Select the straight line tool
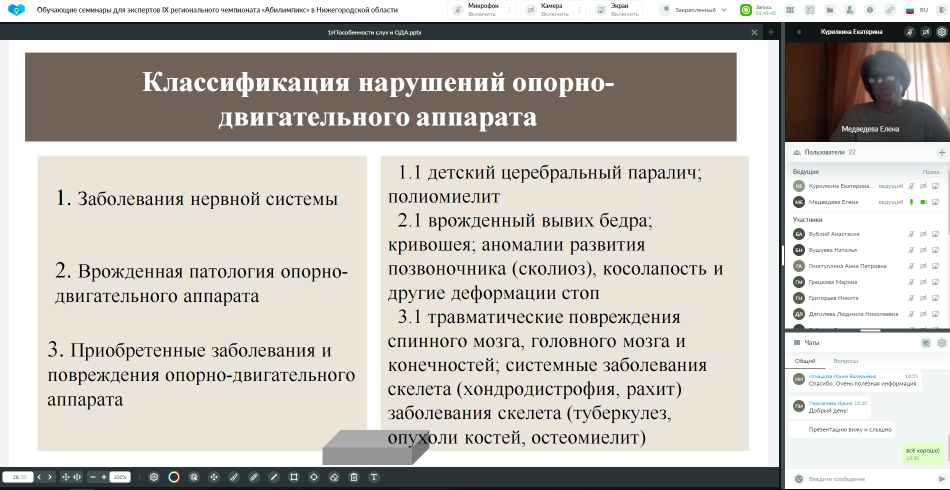The height and width of the screenshot is (490, 950). (x=274, y=477)
